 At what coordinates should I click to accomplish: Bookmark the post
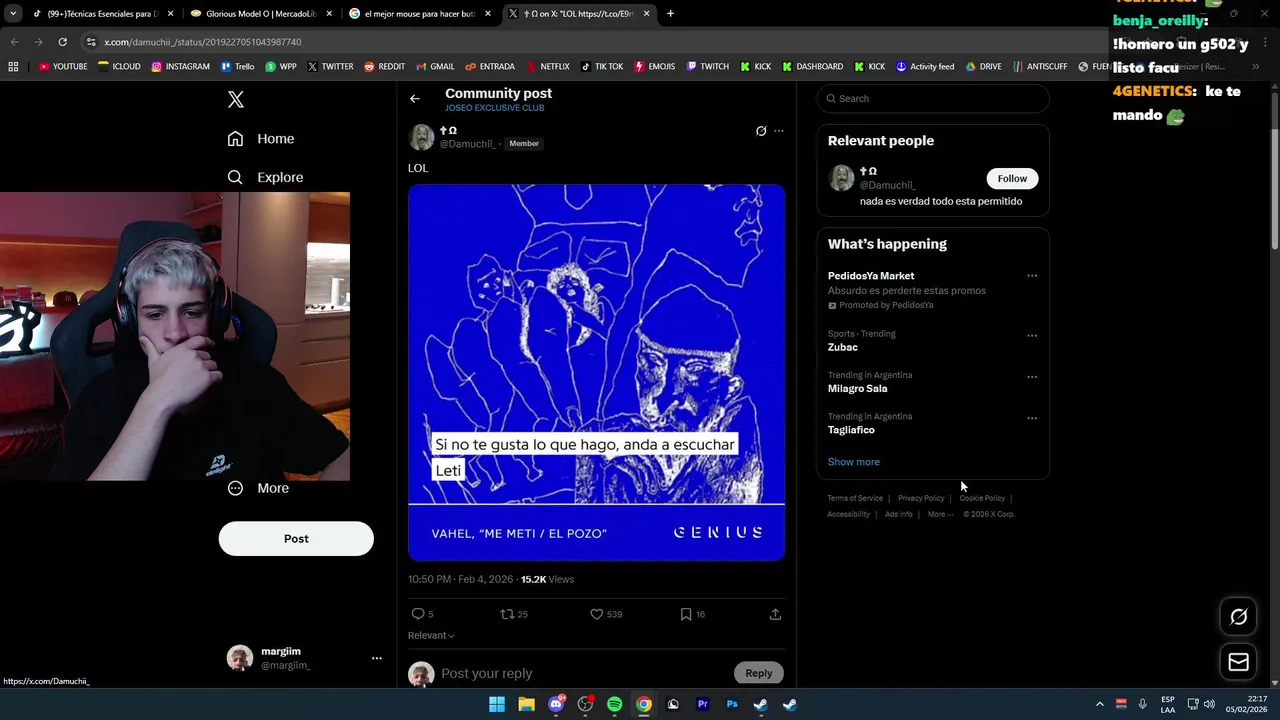pos(686,614)
